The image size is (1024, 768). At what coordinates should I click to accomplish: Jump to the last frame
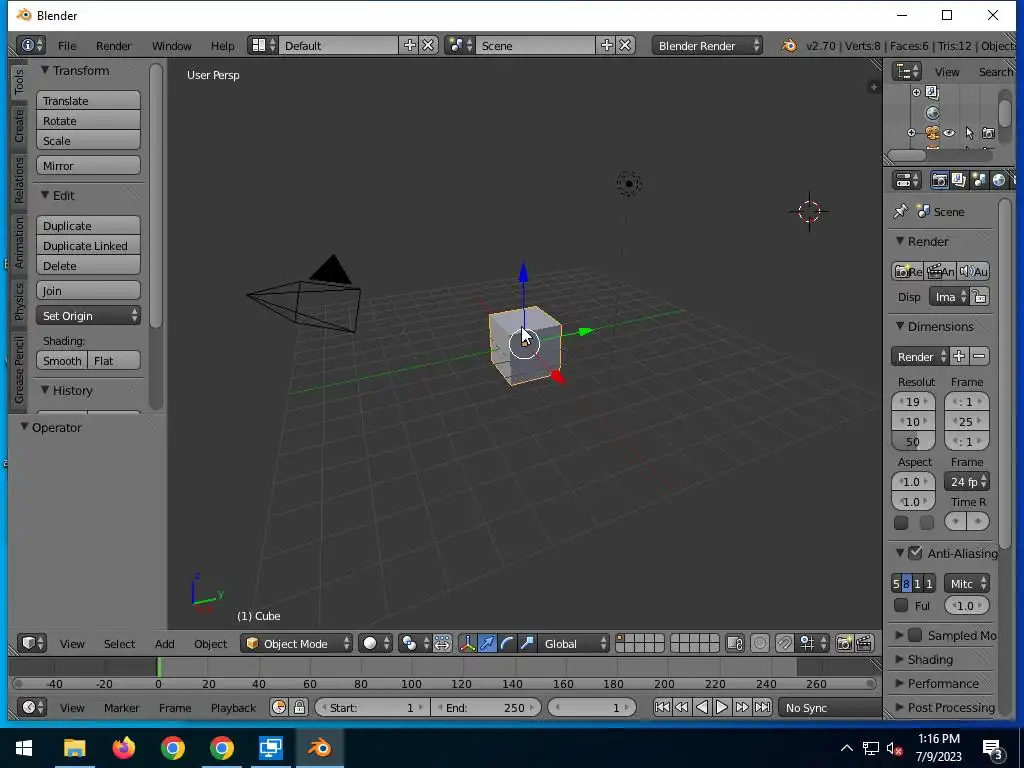point(762,707)
